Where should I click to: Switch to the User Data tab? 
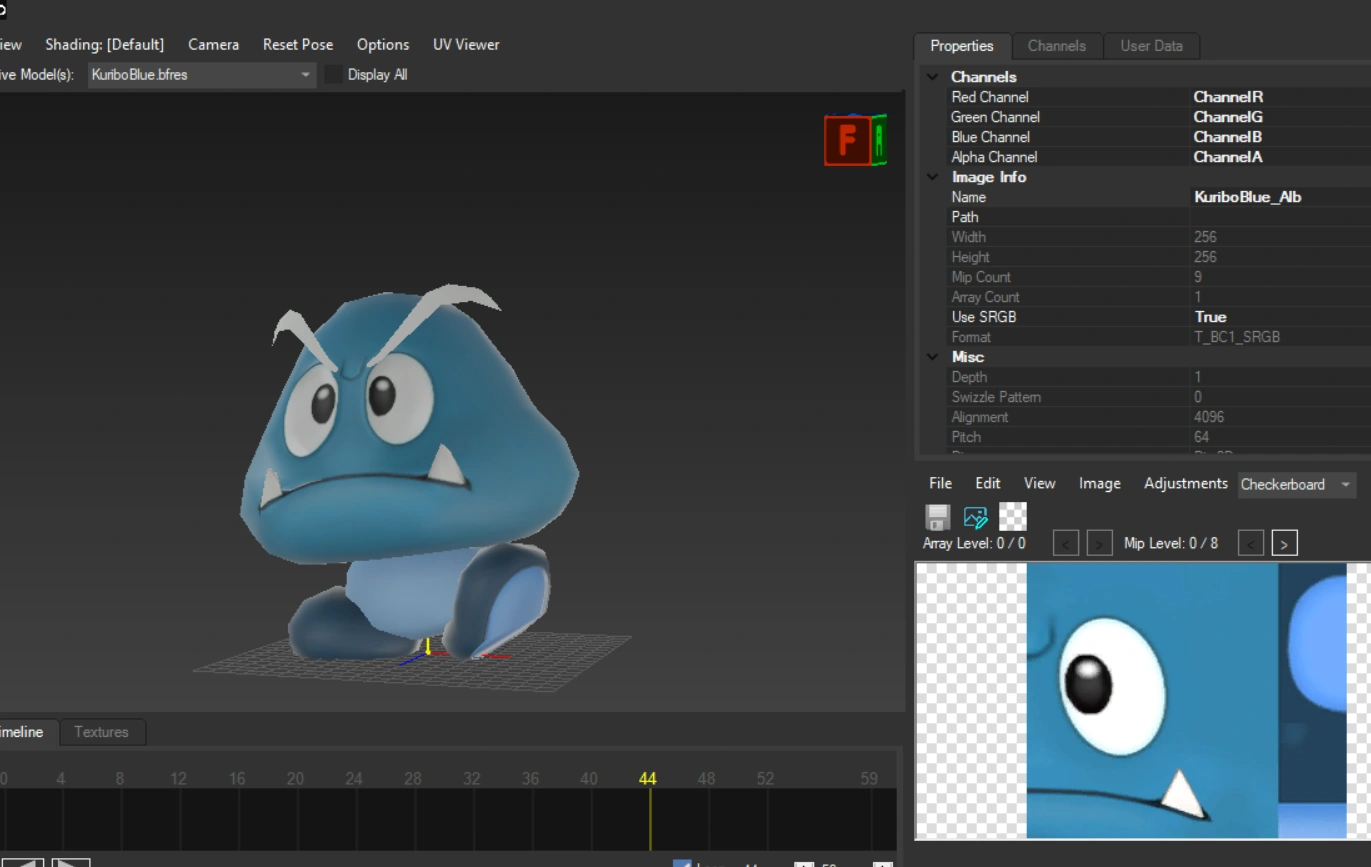(x=1151, y=46)
